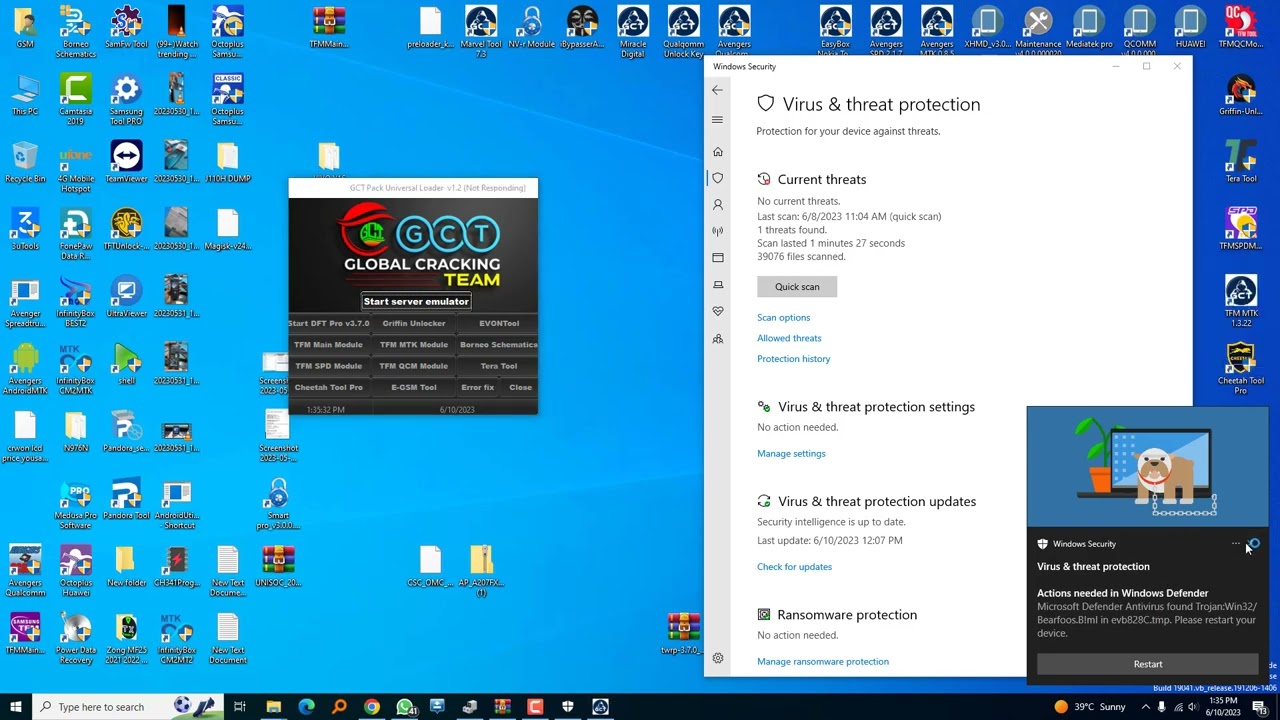Viewport: 1280px width, 720px height.
Task: Open Google Chrome from the taskbar
Action: coord(372,707)
